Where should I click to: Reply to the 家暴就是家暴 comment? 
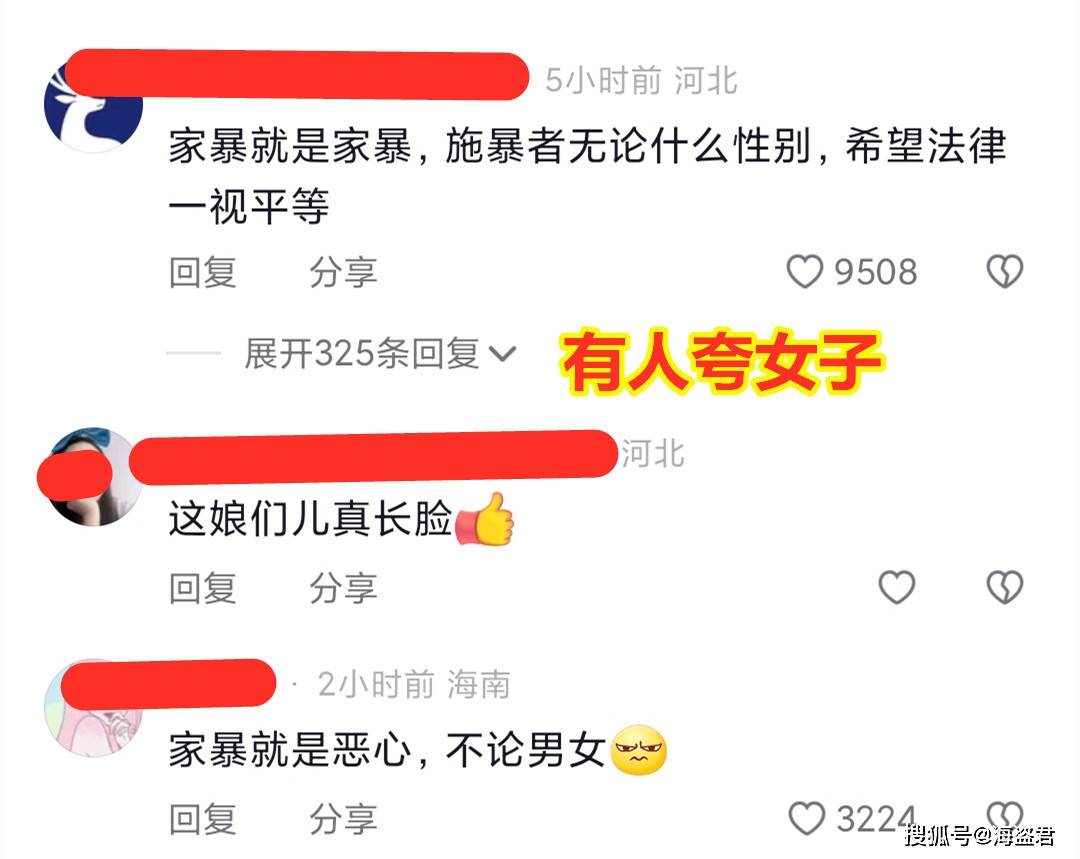point(203,272)
